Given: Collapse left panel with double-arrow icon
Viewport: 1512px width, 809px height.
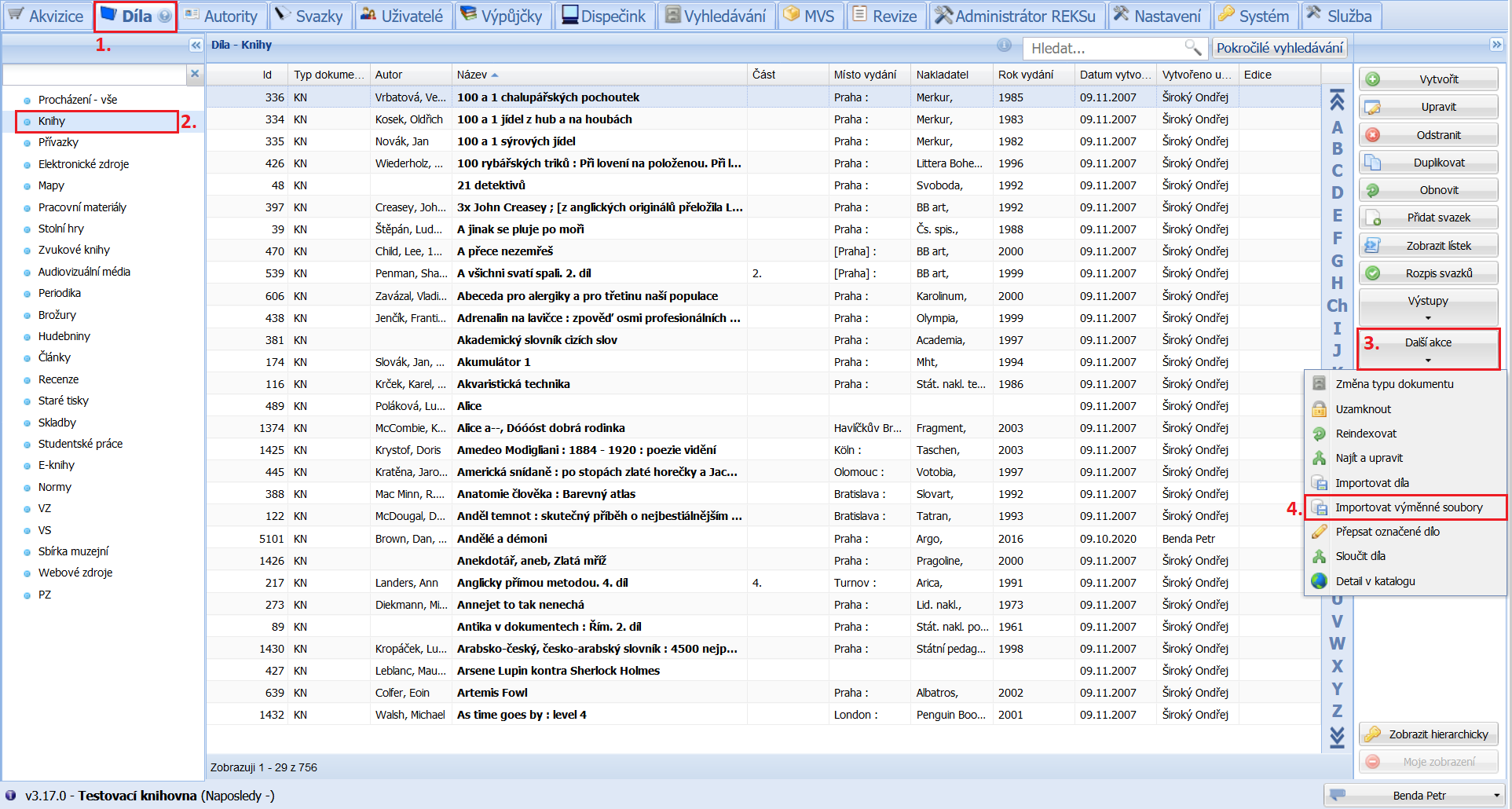Looking at the screenshot, I should [196, 46].
